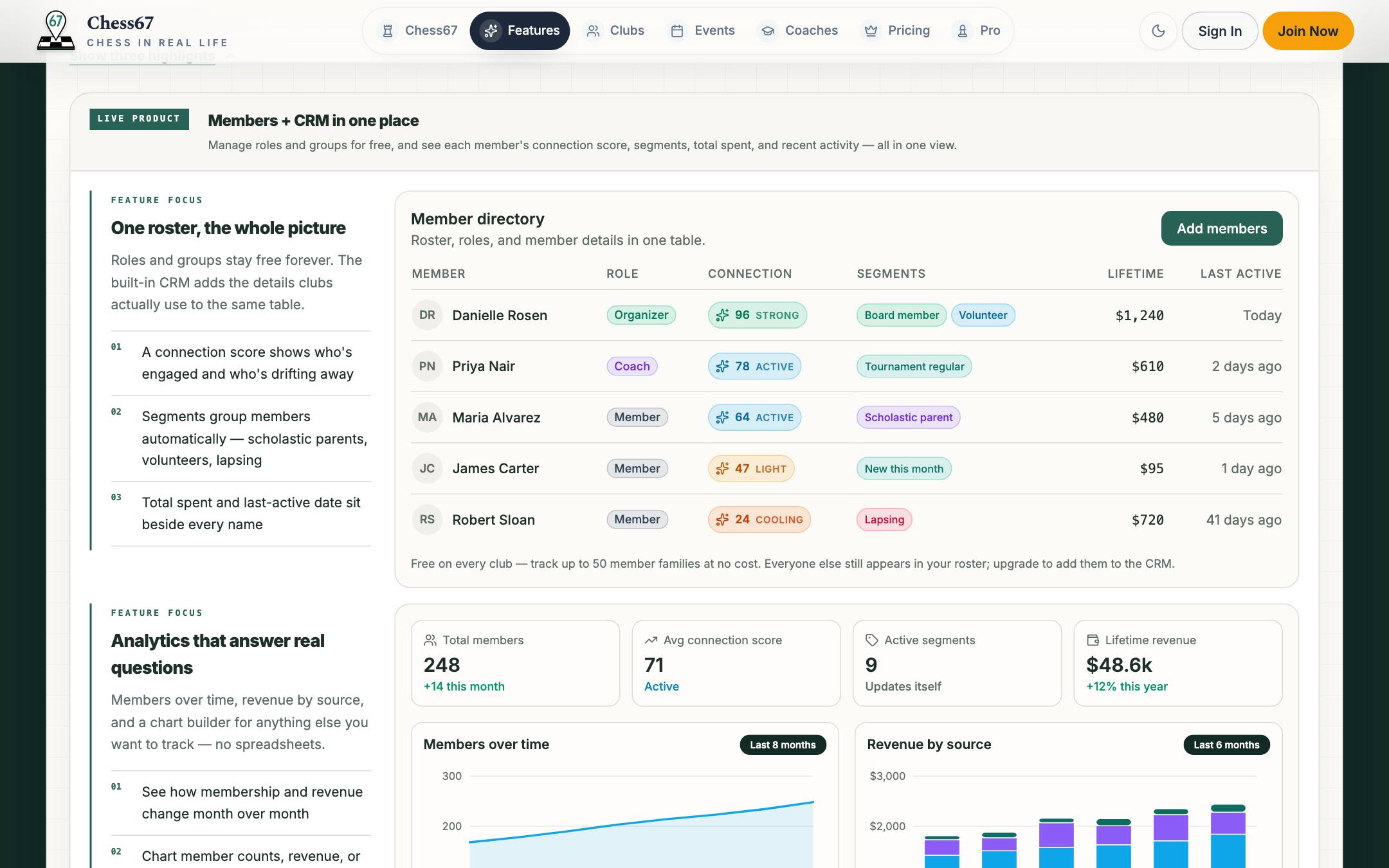1389x868 pixels.
Task: Click the sparkle icon in Features tab
Action: pyautogui.click(x=491, y=31)
